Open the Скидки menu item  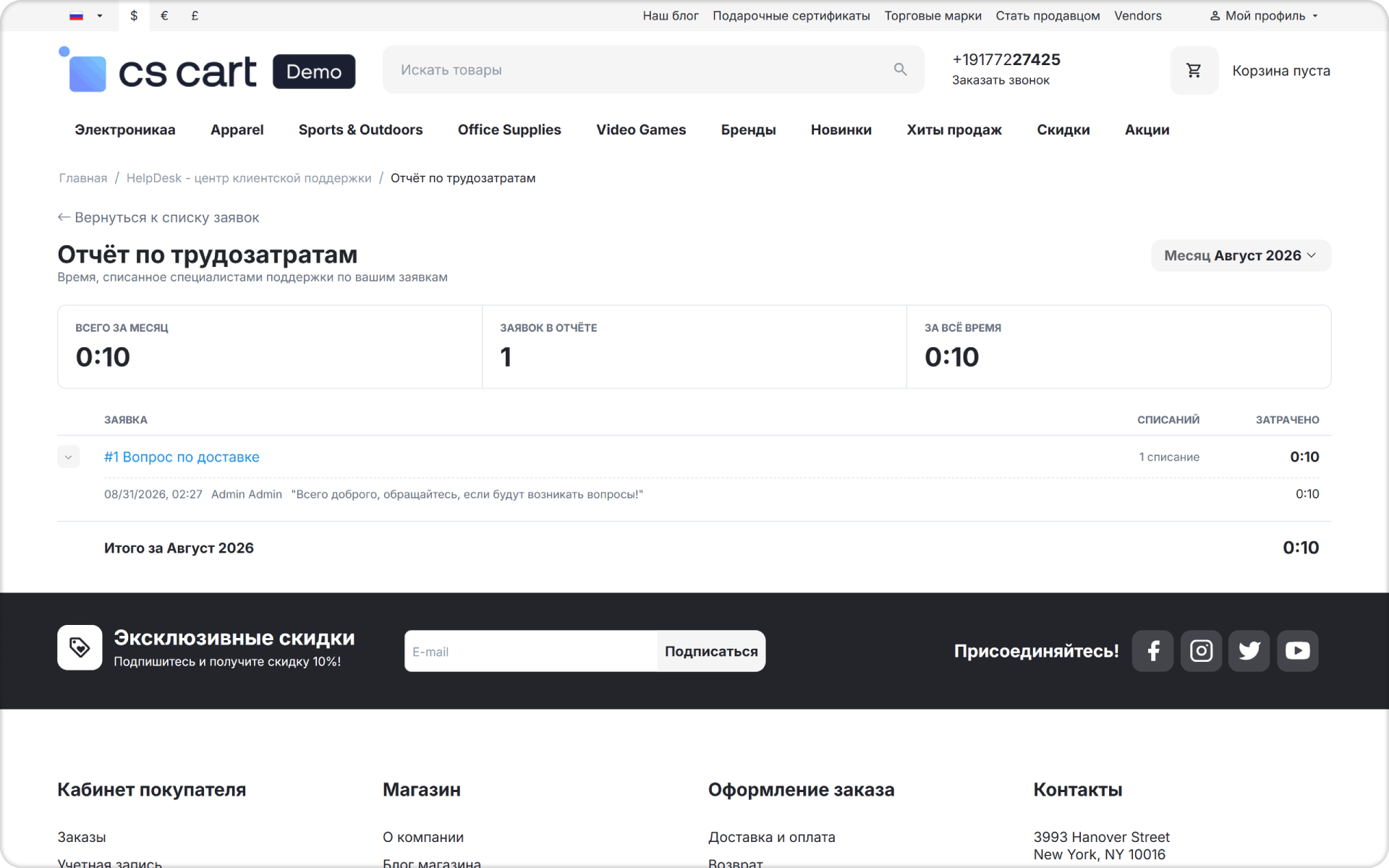[x=1063, y=129]
